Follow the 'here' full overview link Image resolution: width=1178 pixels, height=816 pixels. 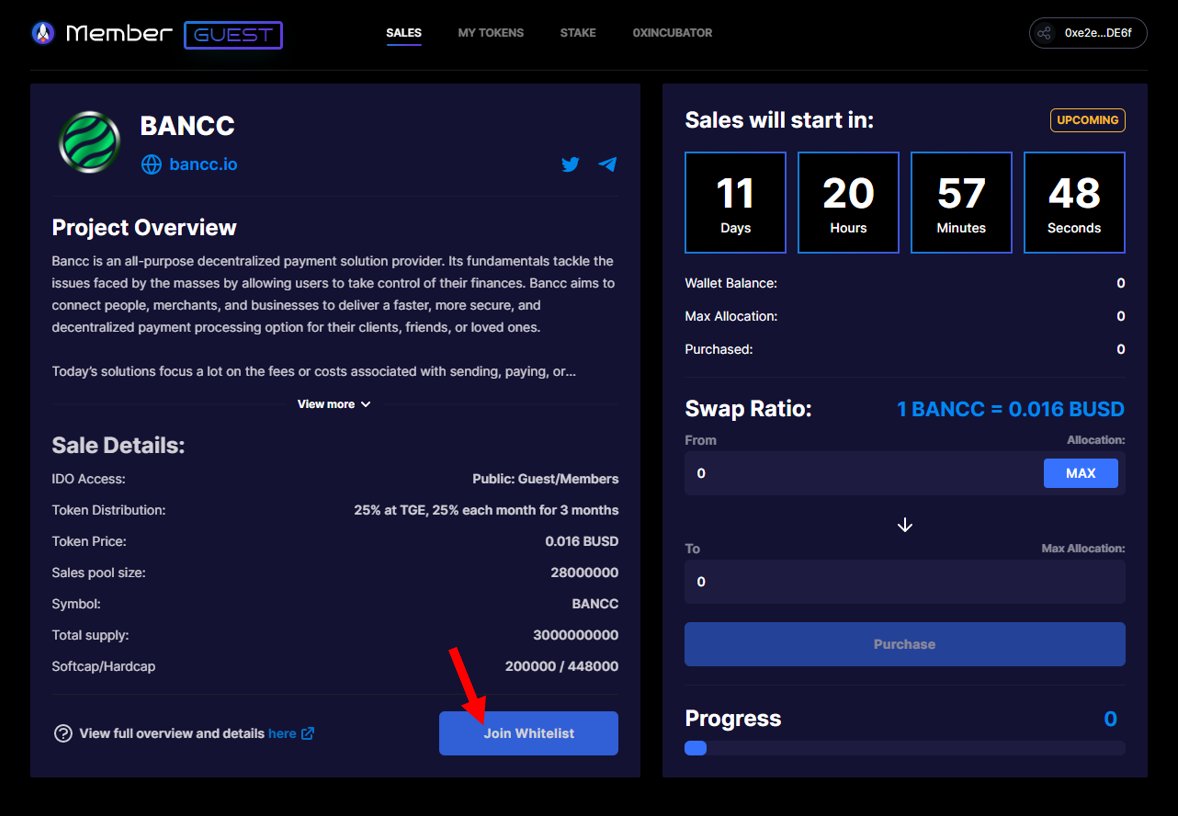coord(282,733)
